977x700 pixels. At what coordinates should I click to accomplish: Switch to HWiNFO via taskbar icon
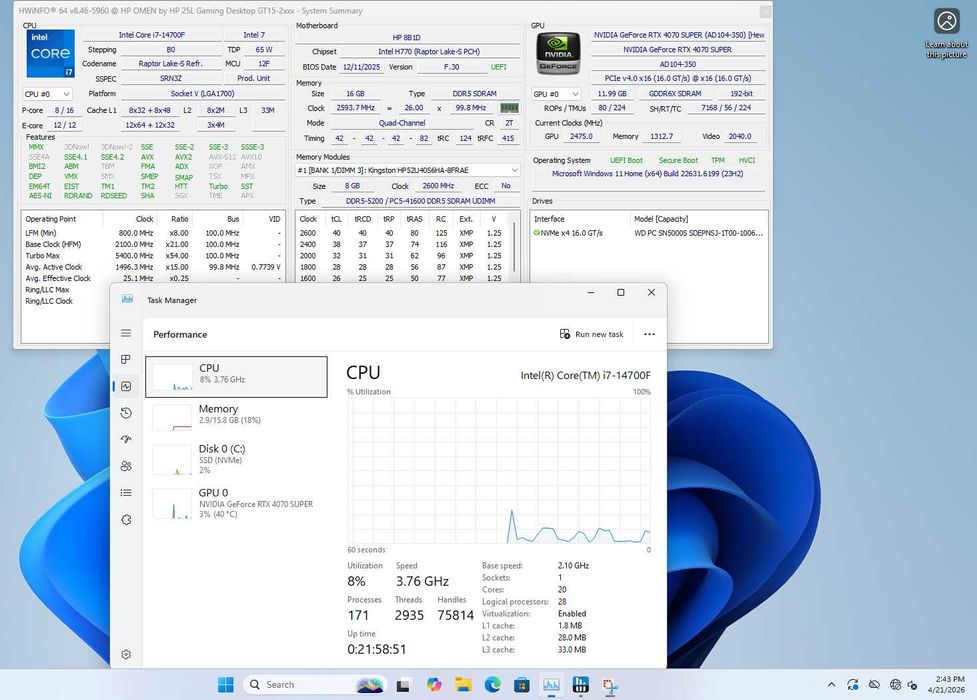[x=581, y=685]
